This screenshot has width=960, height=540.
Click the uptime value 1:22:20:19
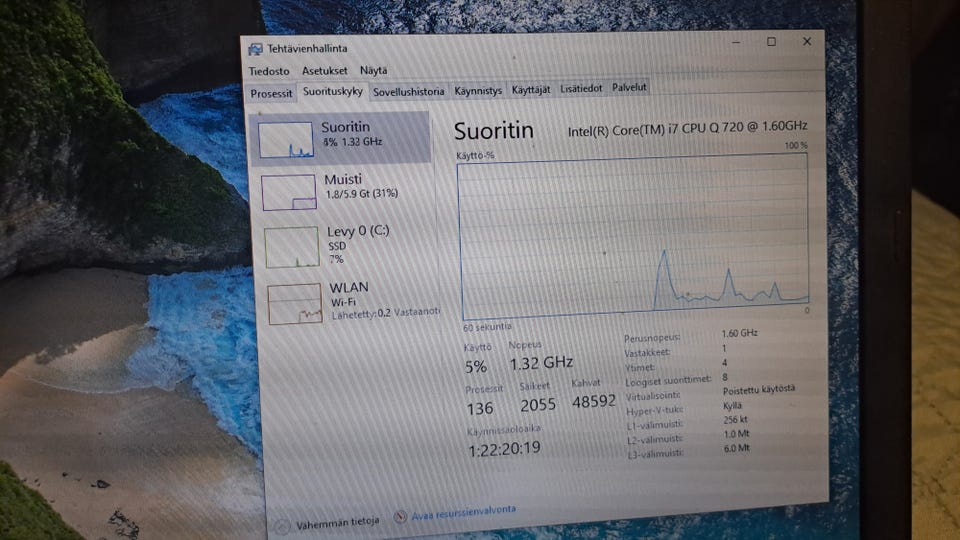[x=504, y=449]
